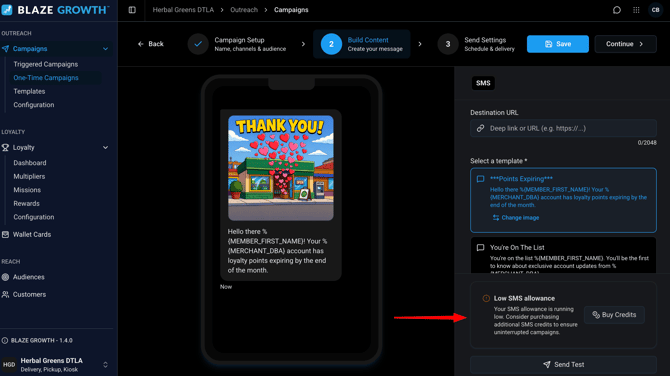Image resolution: width=670 pixels, height=376 pixels.
Task: Open Templates in Outreach
Action: 29,91
